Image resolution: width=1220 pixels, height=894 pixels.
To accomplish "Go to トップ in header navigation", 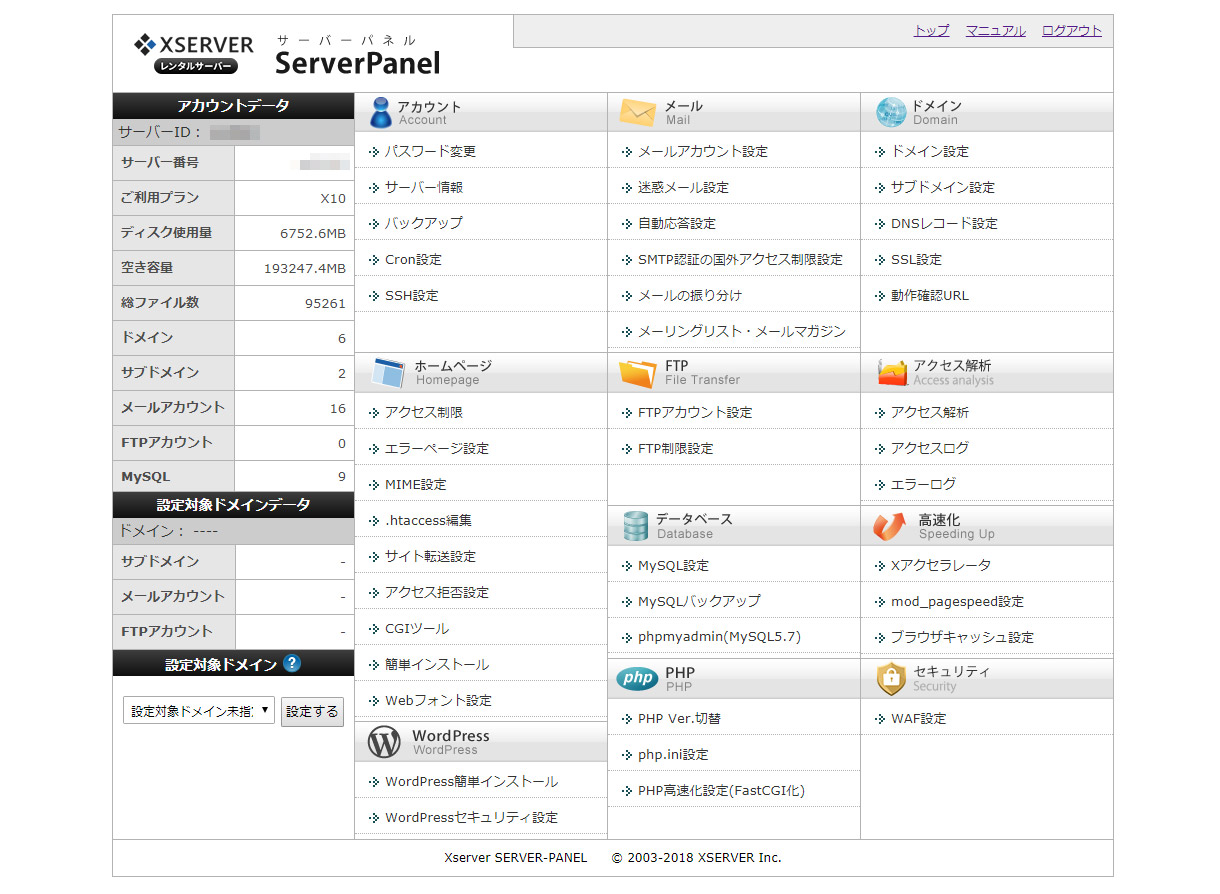I will pyautogui.click(x=931, y=31).
